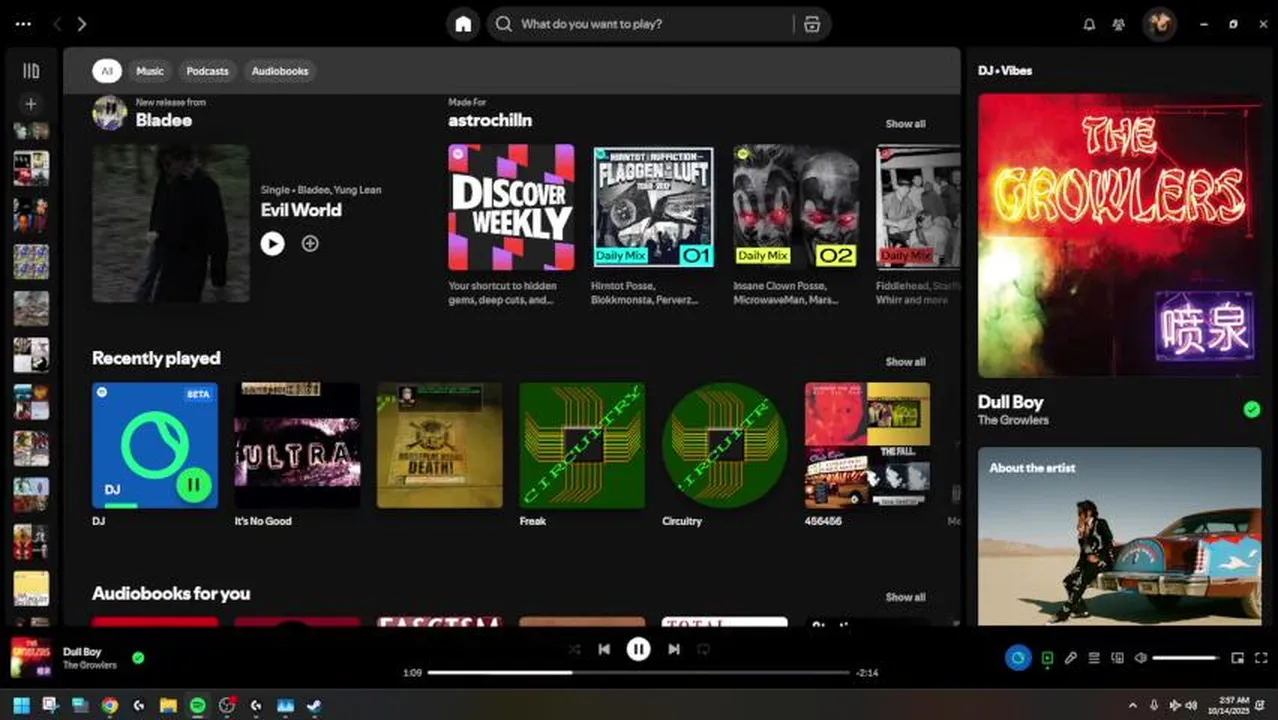Open Dull Boy title in right panel
The width and height of the screenshot is (1278, 720).
[x=1010, y=402]
